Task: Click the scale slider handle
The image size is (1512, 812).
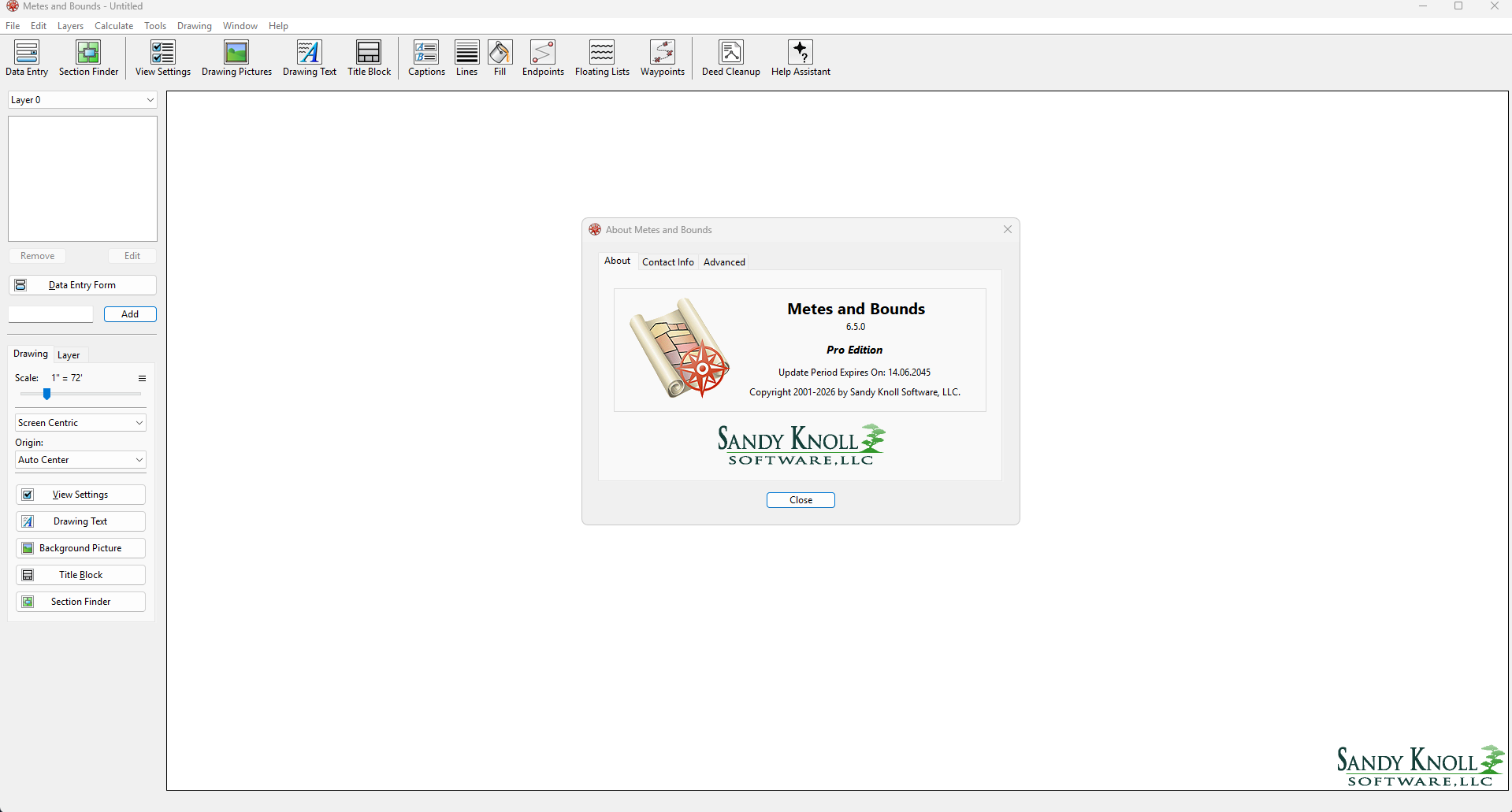Action: 47,394
